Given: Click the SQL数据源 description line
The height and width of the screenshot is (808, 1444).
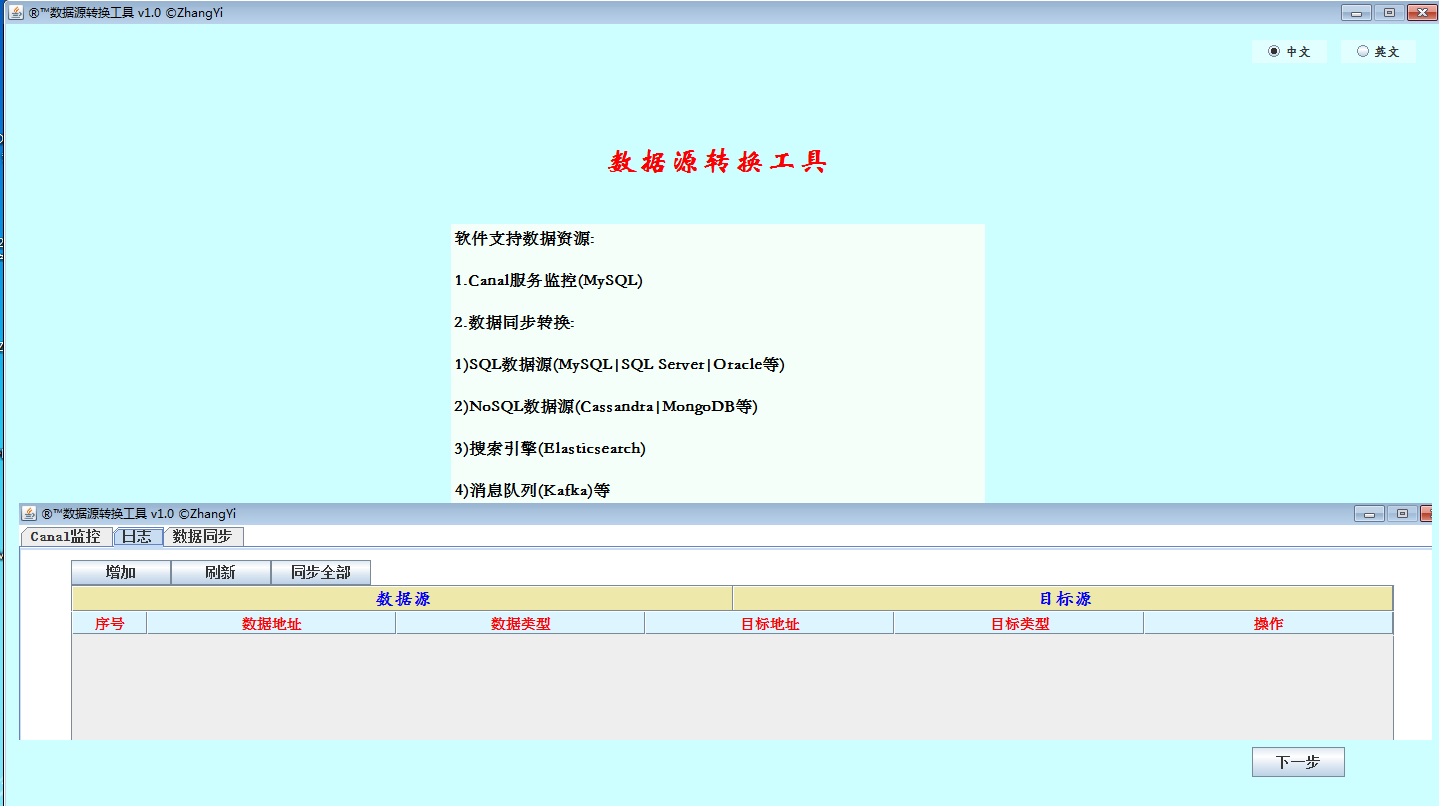Looking at the screenshot, I should [x=619, y=365].
